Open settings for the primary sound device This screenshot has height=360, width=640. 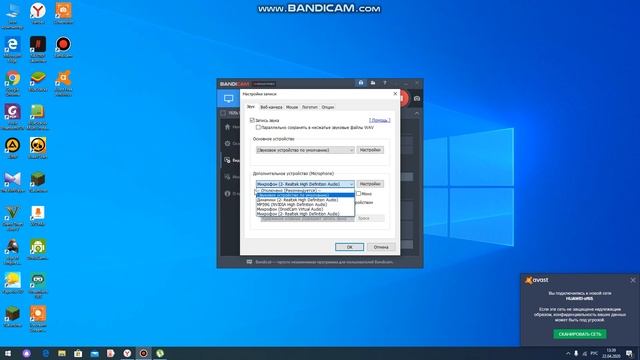tap(370, 150)
